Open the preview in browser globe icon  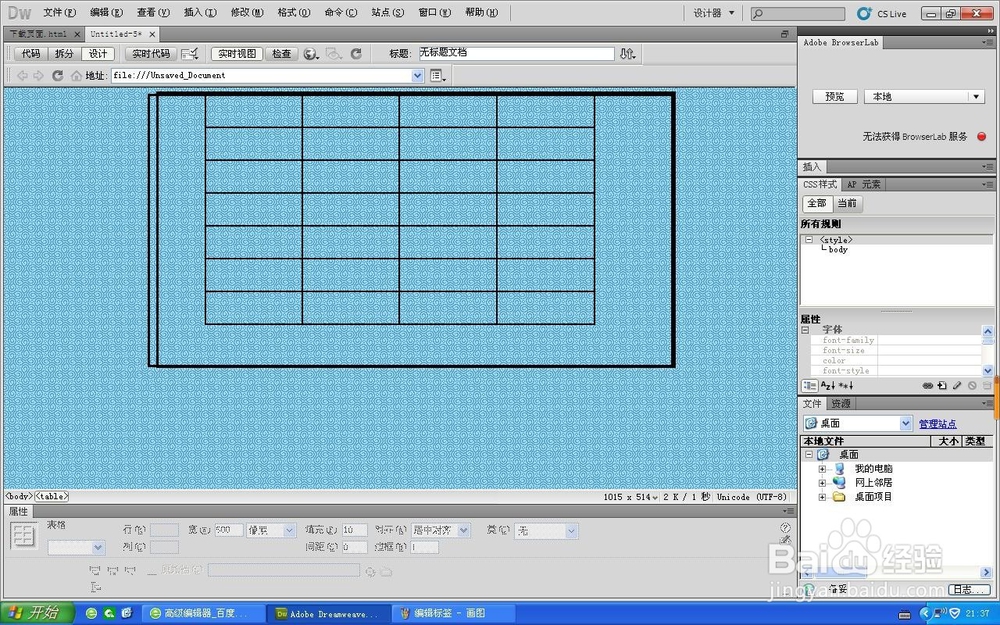[x=311, y=54]
